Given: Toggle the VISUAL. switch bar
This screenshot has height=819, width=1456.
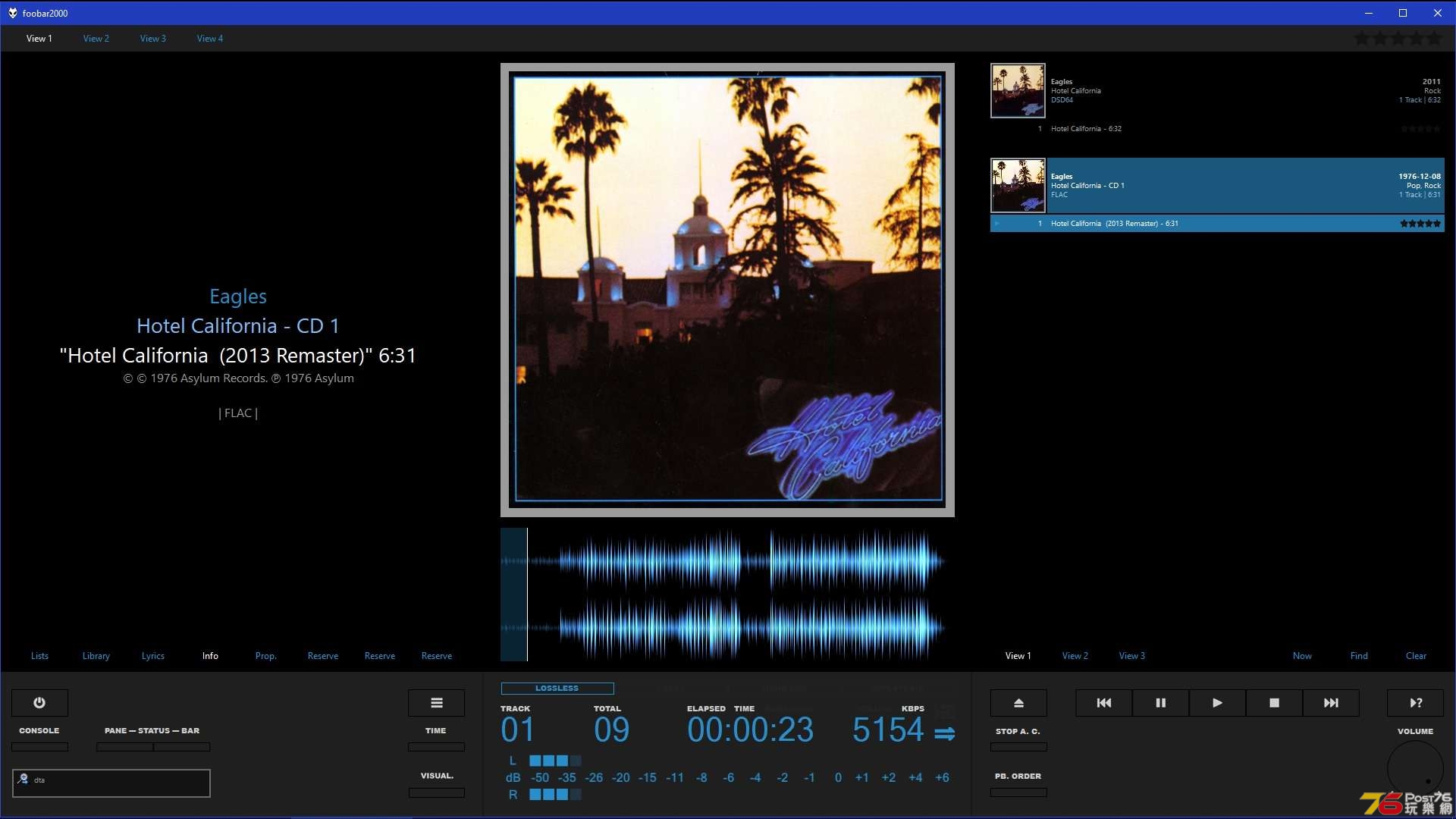Looking at the screenshot, I should pyautogui.click(x=437, y=792).
